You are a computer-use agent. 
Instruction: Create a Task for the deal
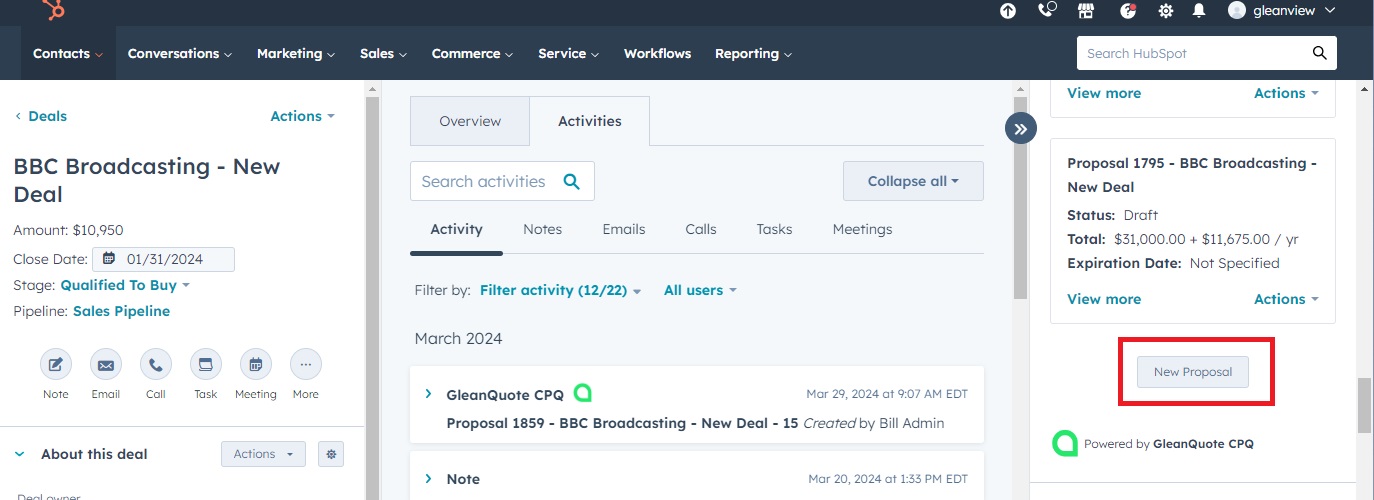point(206,365)
